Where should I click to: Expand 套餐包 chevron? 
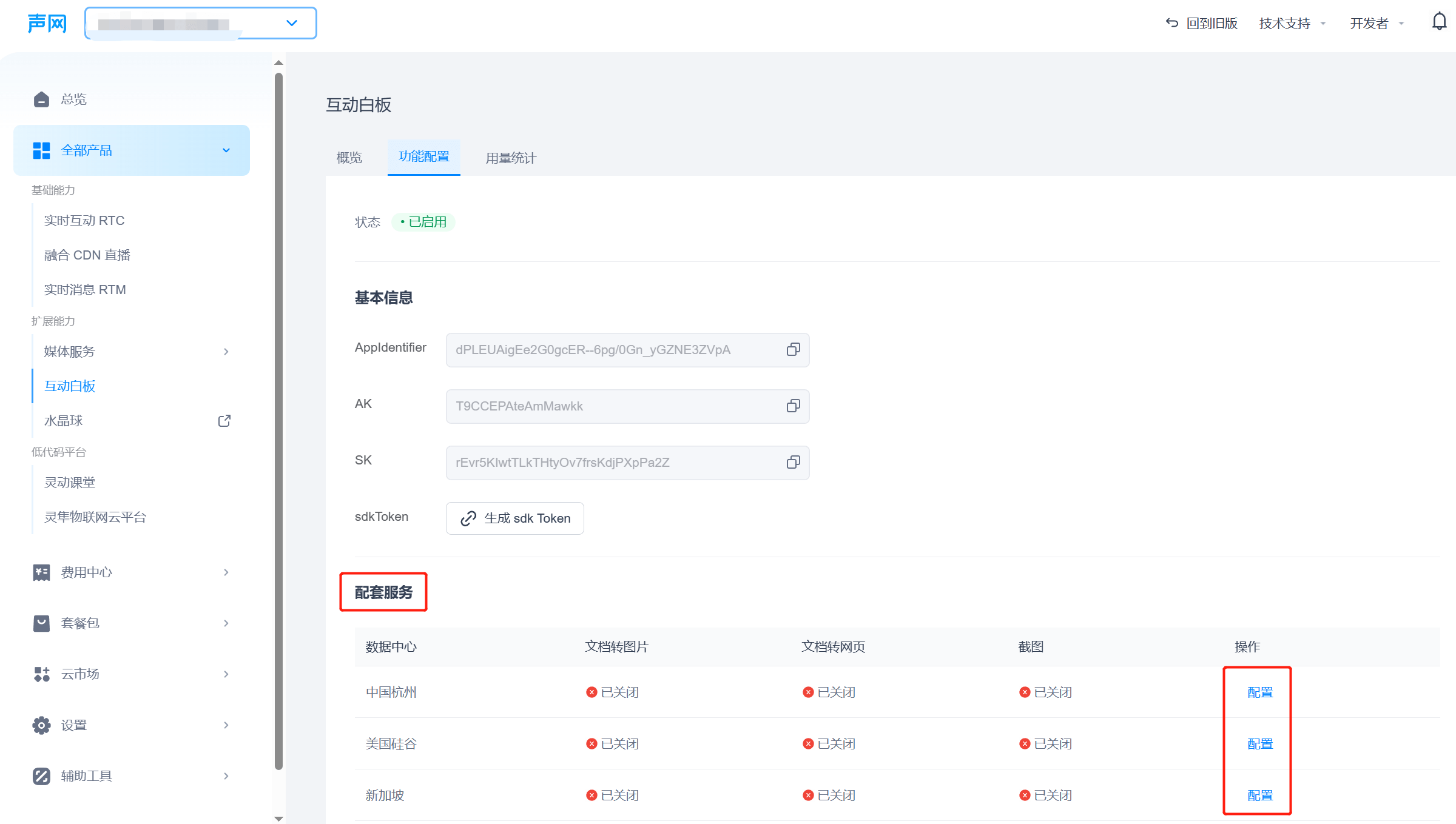tap(226, 623)
